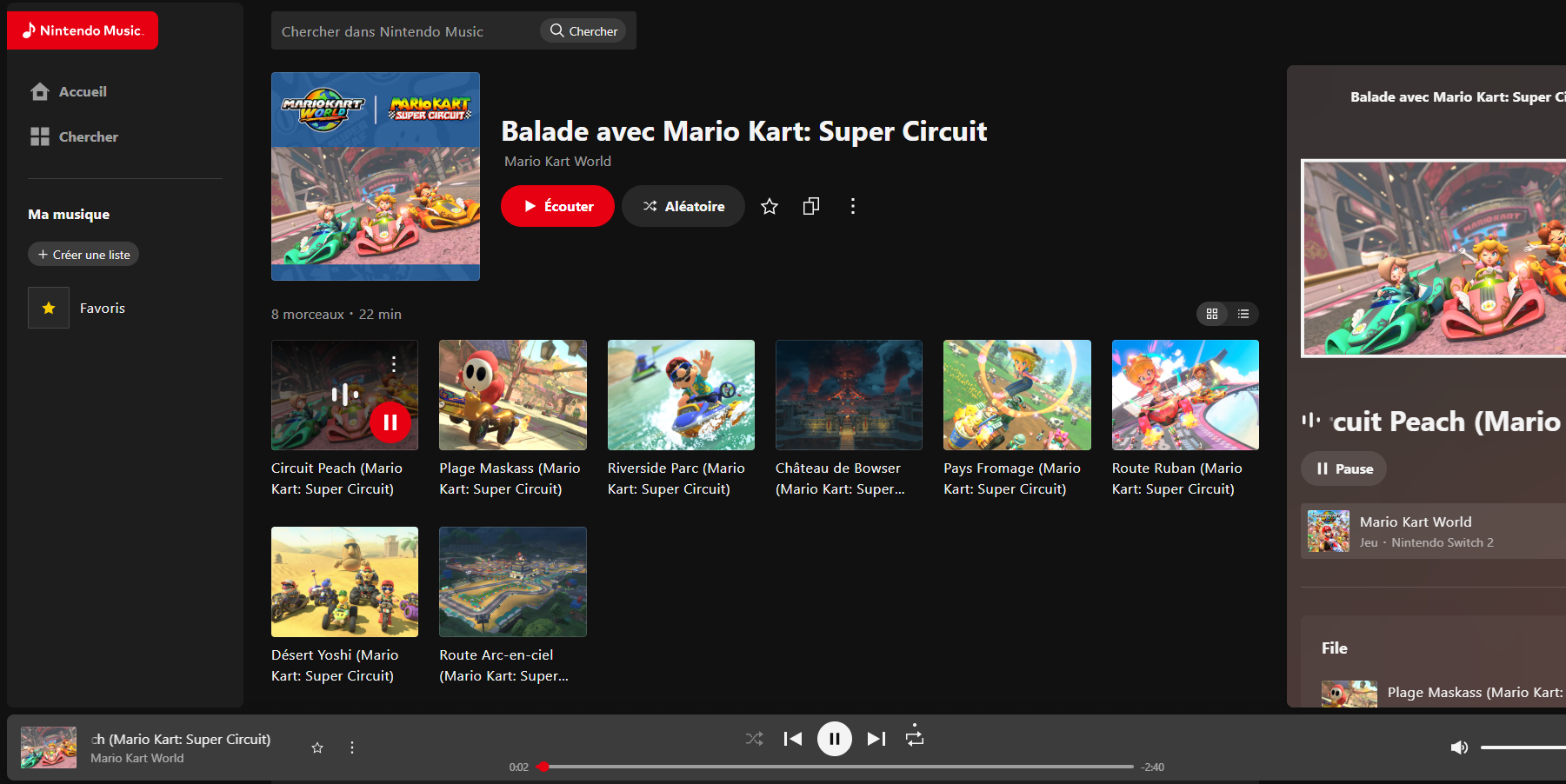Open Circuit Peach track options menu
The height and width of the screenshot is (784, 1566).
point(394,363)
